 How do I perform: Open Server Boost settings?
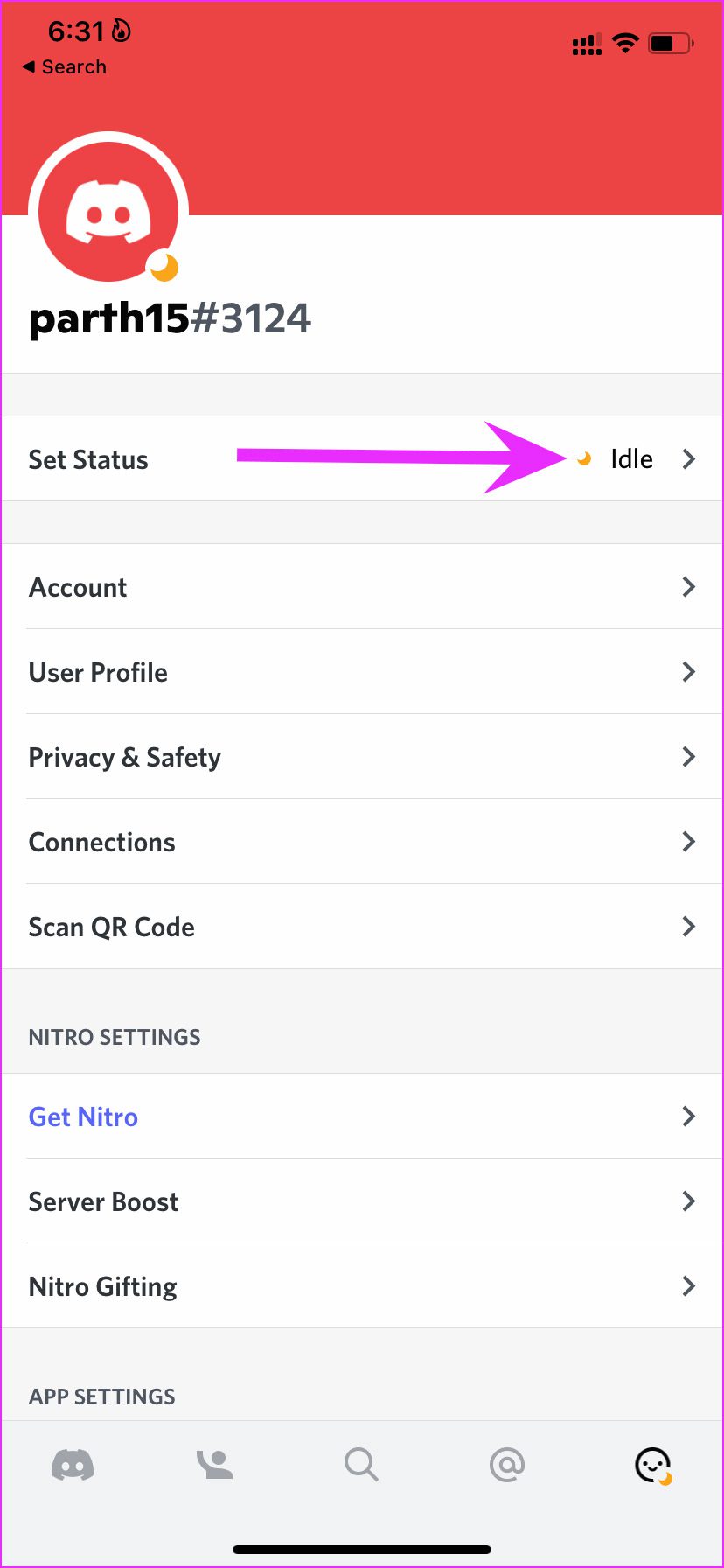[104, 1201]
